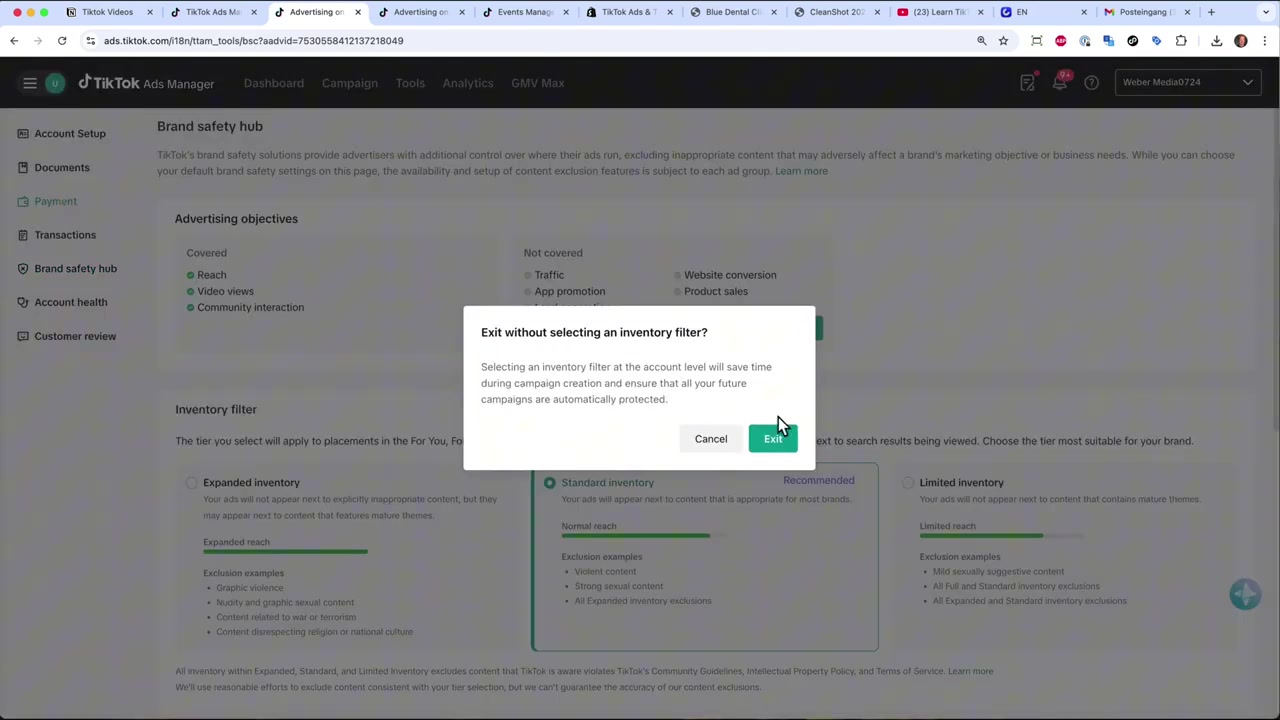The height and width of the screenshot is (720, 1280).
Task: Open Account Setup in the sidebar
Action: point(70,134)
